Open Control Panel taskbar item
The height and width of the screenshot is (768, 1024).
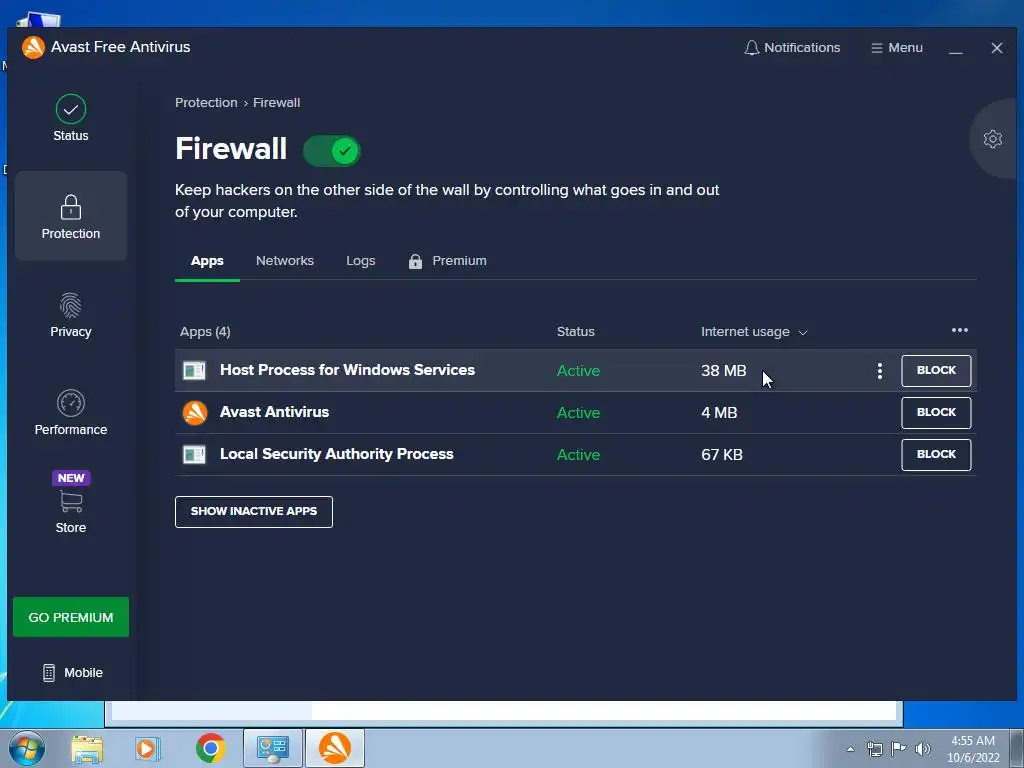click(x=273, y=748)
